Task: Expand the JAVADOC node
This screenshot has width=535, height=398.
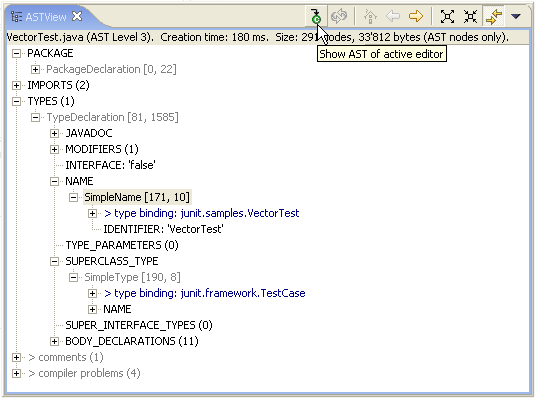Action: click(x=54, y=133)
